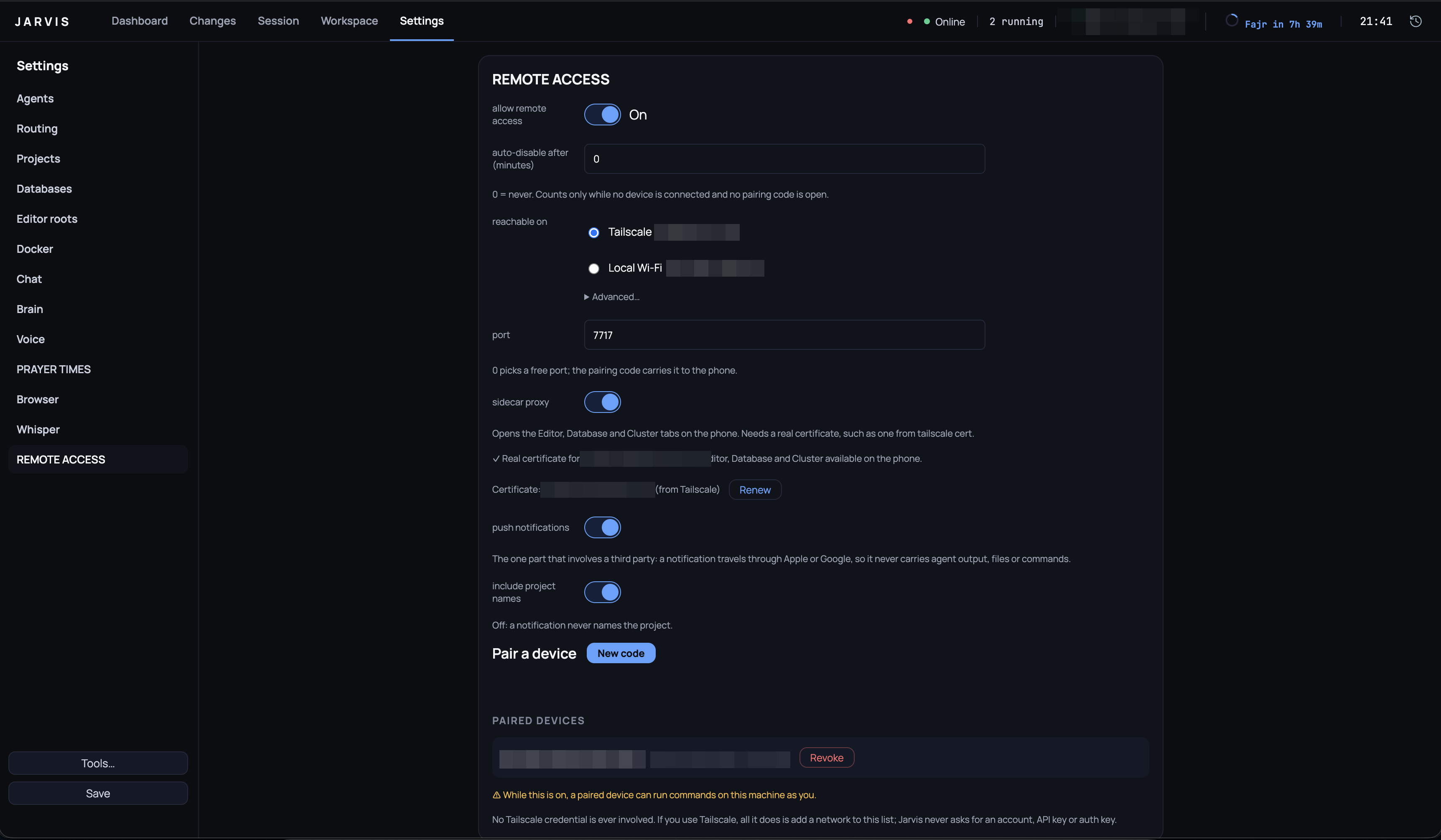Open PRAYER TIMES settings
This screenshot has height=840, width=1441.
point(98,369)
